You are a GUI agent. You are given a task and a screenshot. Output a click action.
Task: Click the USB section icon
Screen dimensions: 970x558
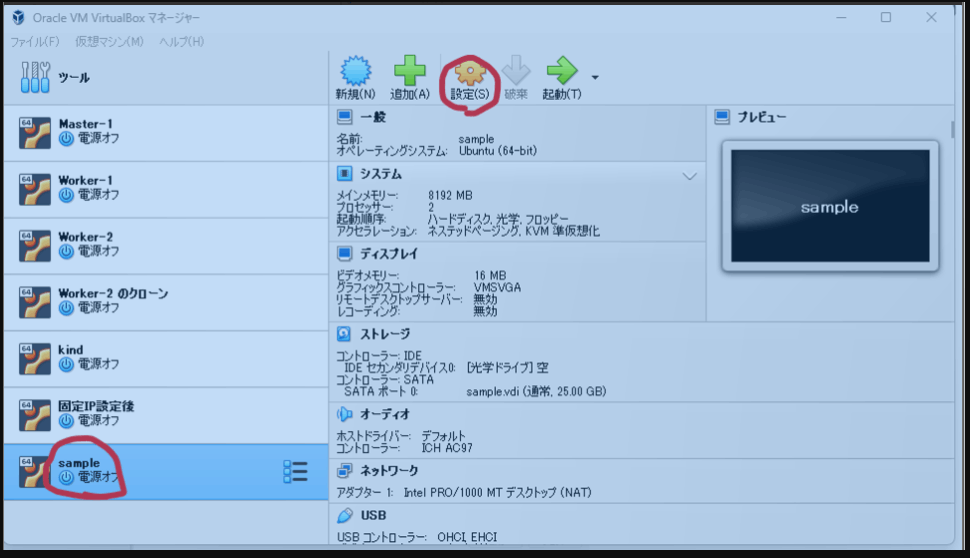tap(345, 515)
